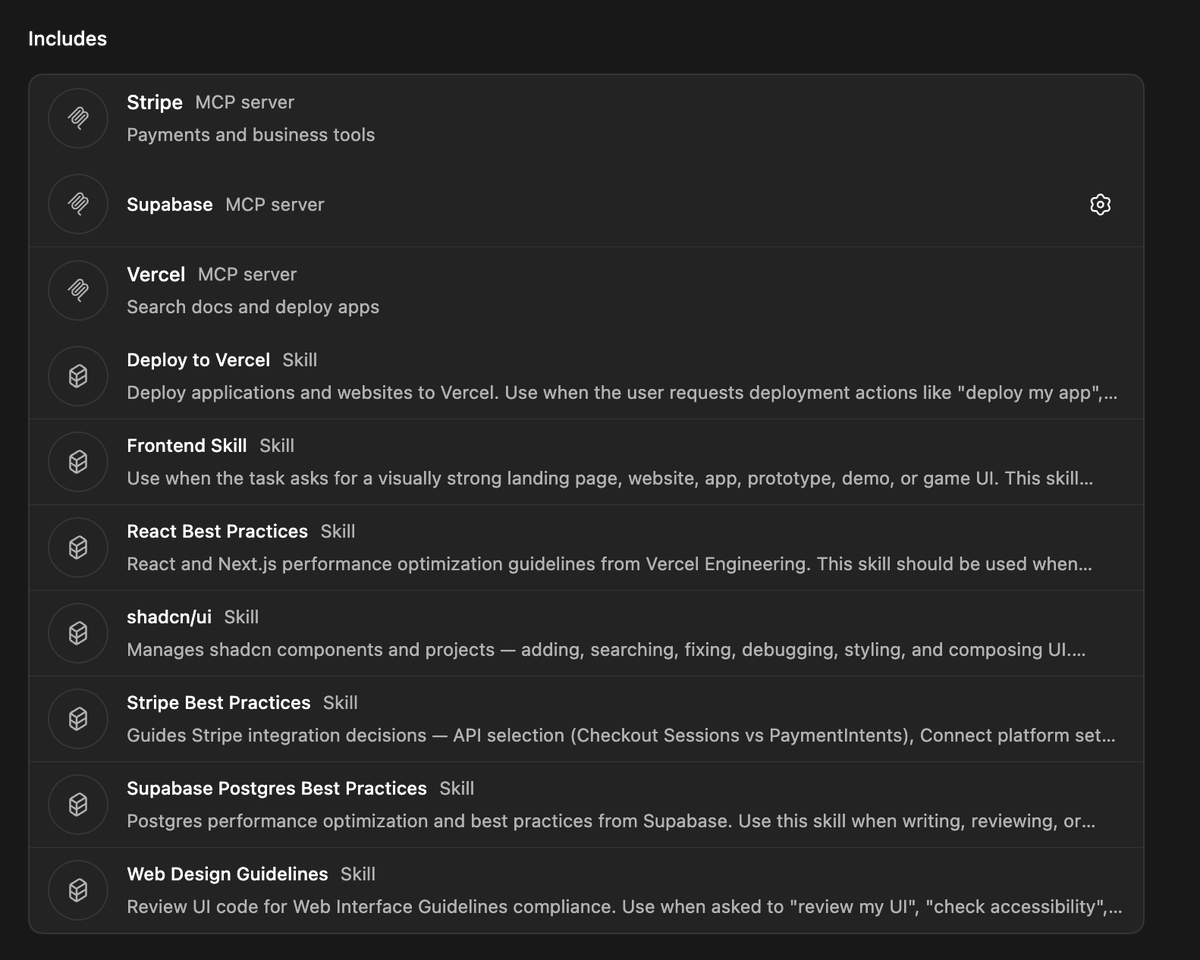Image resolution: width=1200 pixels, height=960 pixels.
Task: Select the Stripe Best Practices title
Action: click(x=219, y=703)
